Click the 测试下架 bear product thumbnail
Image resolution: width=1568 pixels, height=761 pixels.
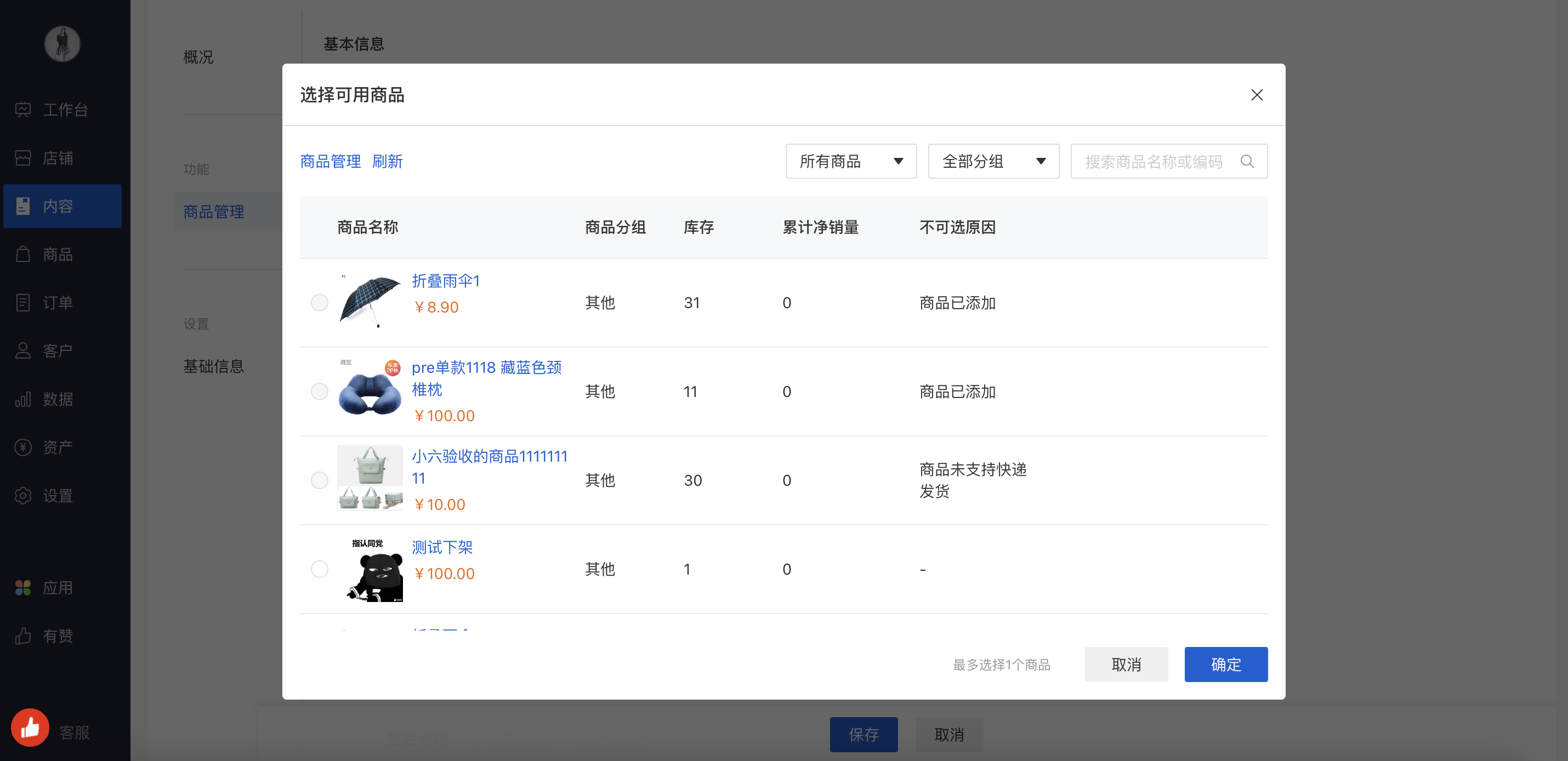point(370,569)
